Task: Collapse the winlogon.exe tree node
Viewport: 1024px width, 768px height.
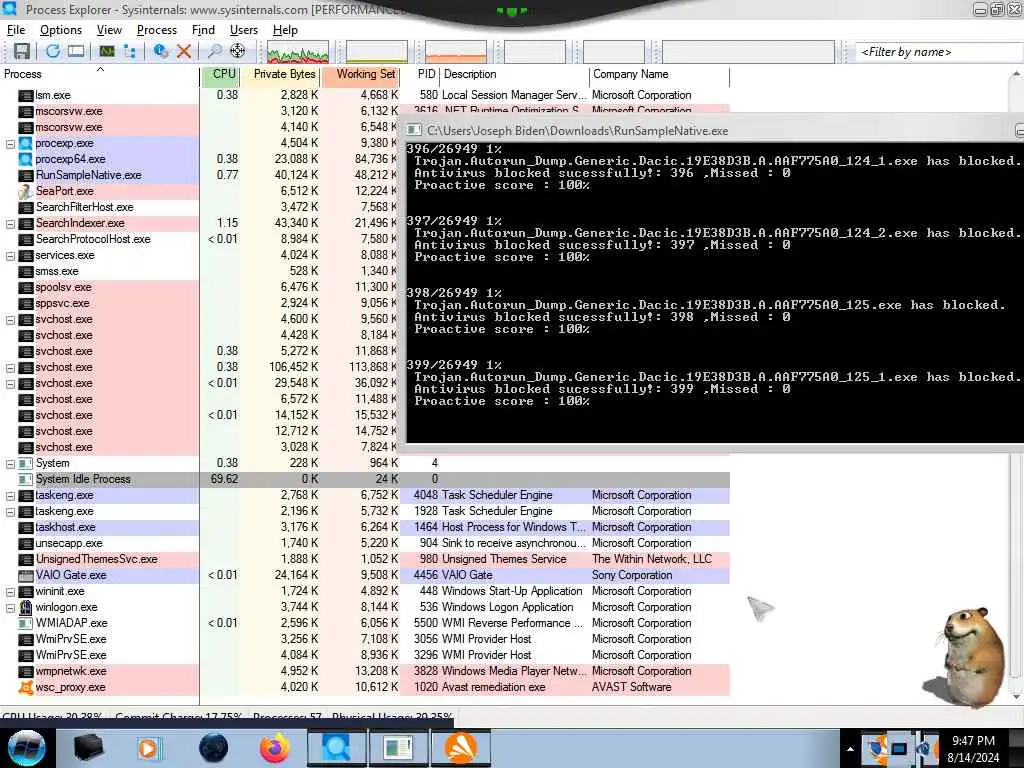Action: 10,607
